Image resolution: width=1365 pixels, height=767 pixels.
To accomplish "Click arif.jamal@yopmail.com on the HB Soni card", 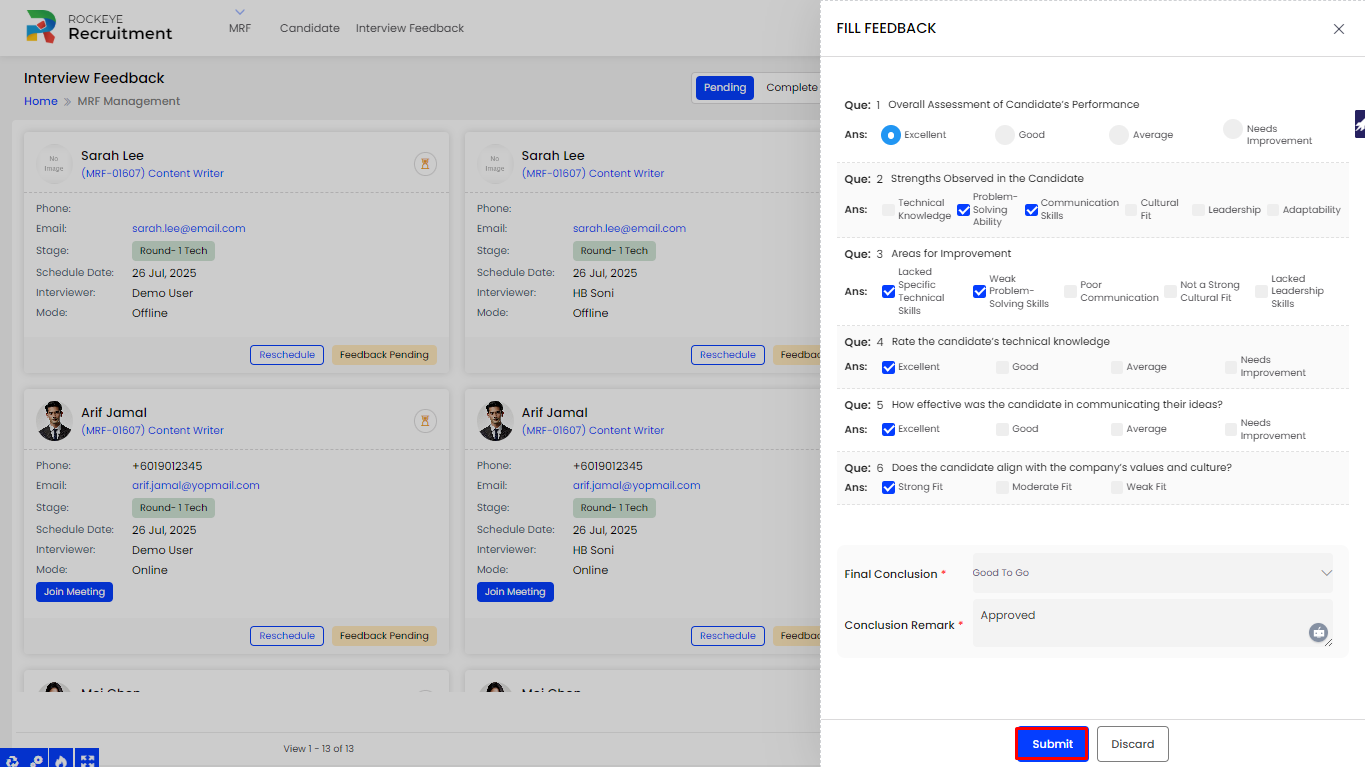I will 637,486.
